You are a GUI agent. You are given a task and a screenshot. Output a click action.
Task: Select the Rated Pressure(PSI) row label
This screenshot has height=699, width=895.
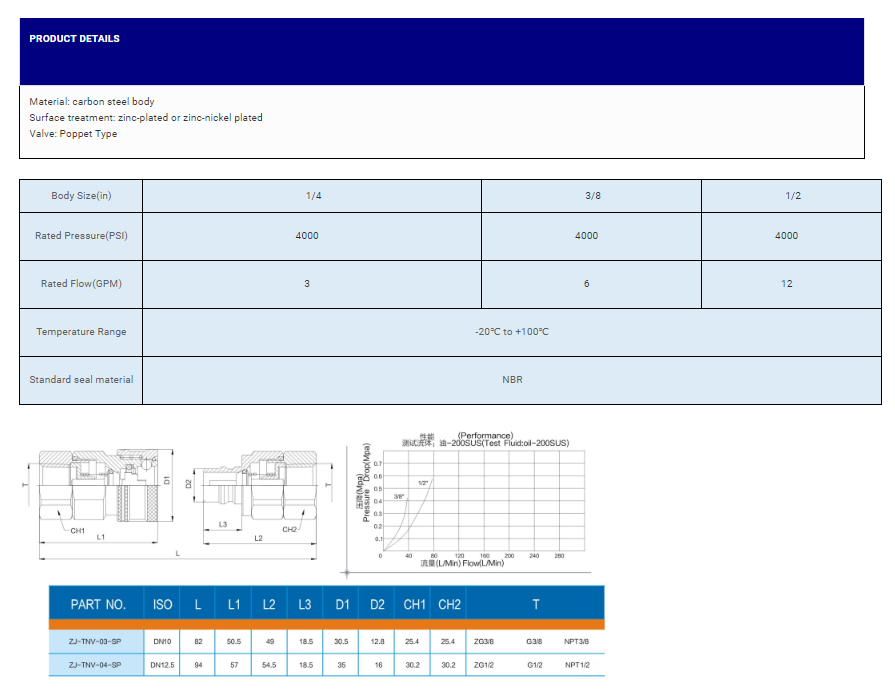81,236
